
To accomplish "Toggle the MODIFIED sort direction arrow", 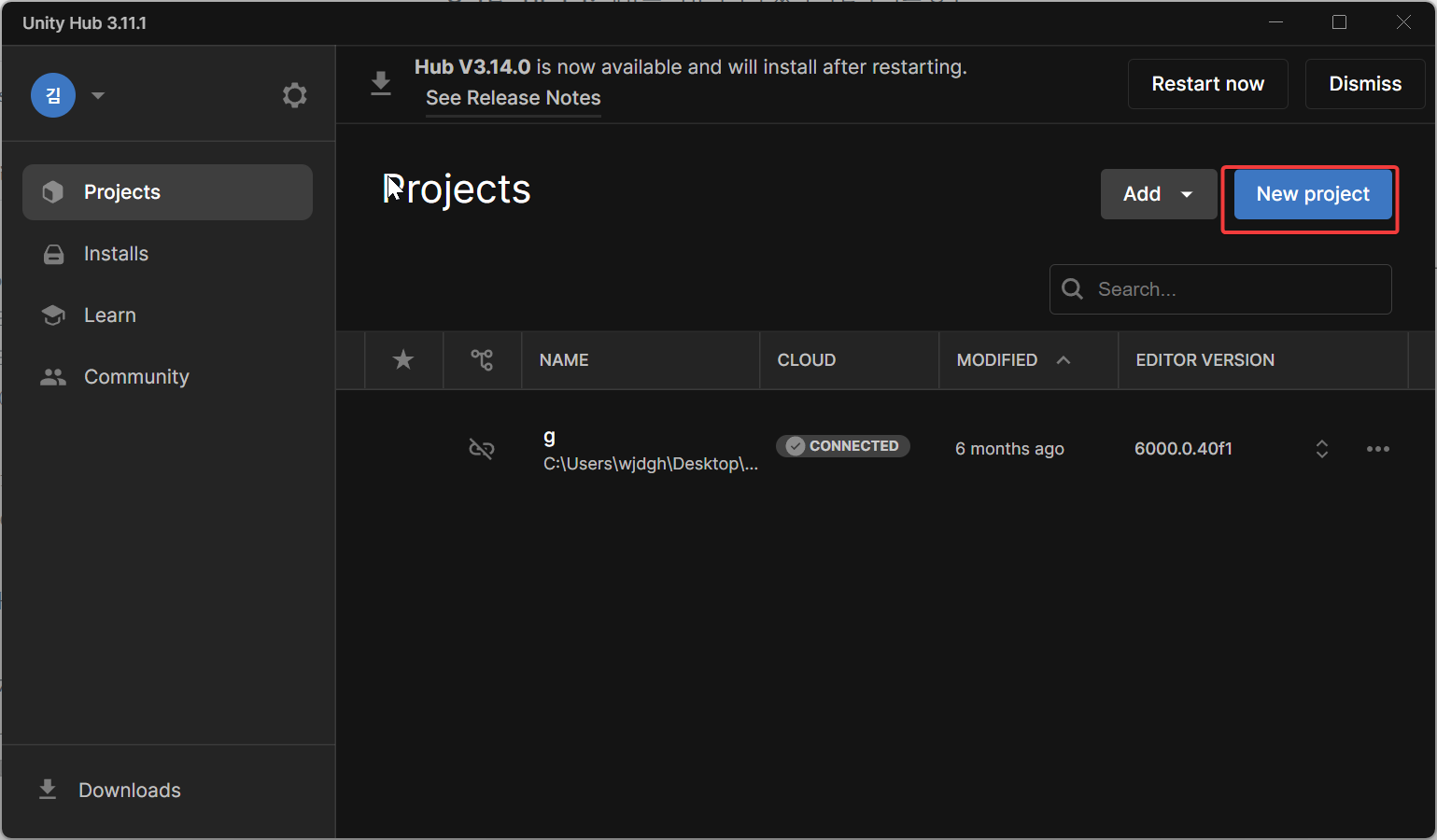I will [1064, 360].
